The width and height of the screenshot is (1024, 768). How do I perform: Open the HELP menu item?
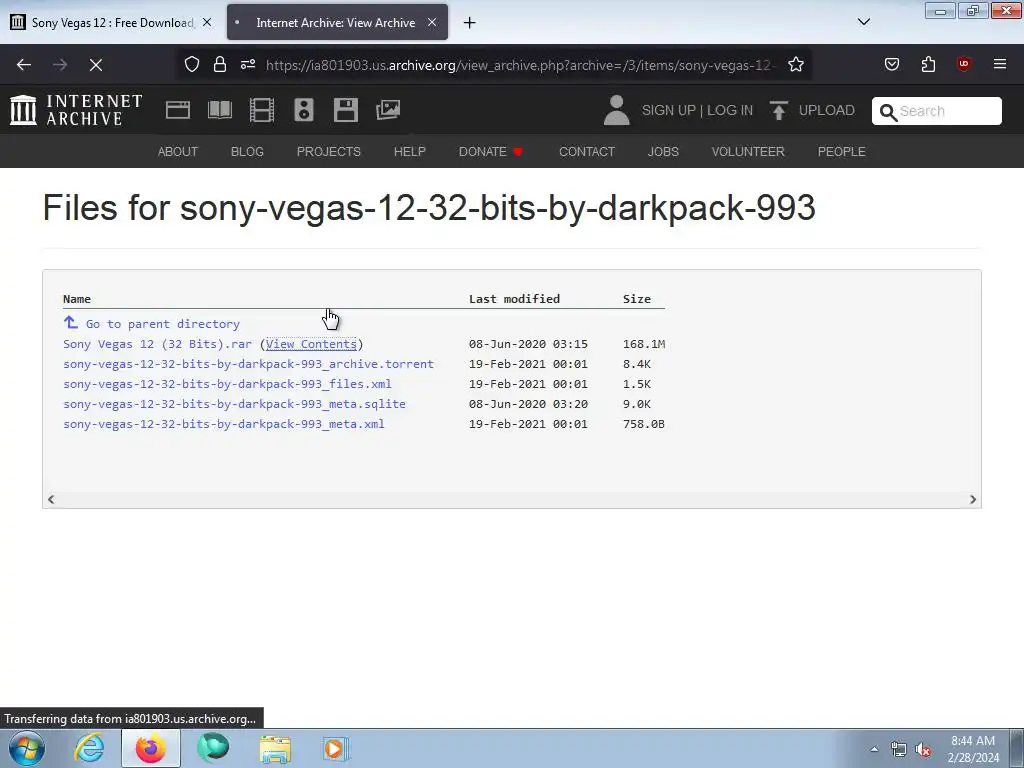(x=409, y=152)
